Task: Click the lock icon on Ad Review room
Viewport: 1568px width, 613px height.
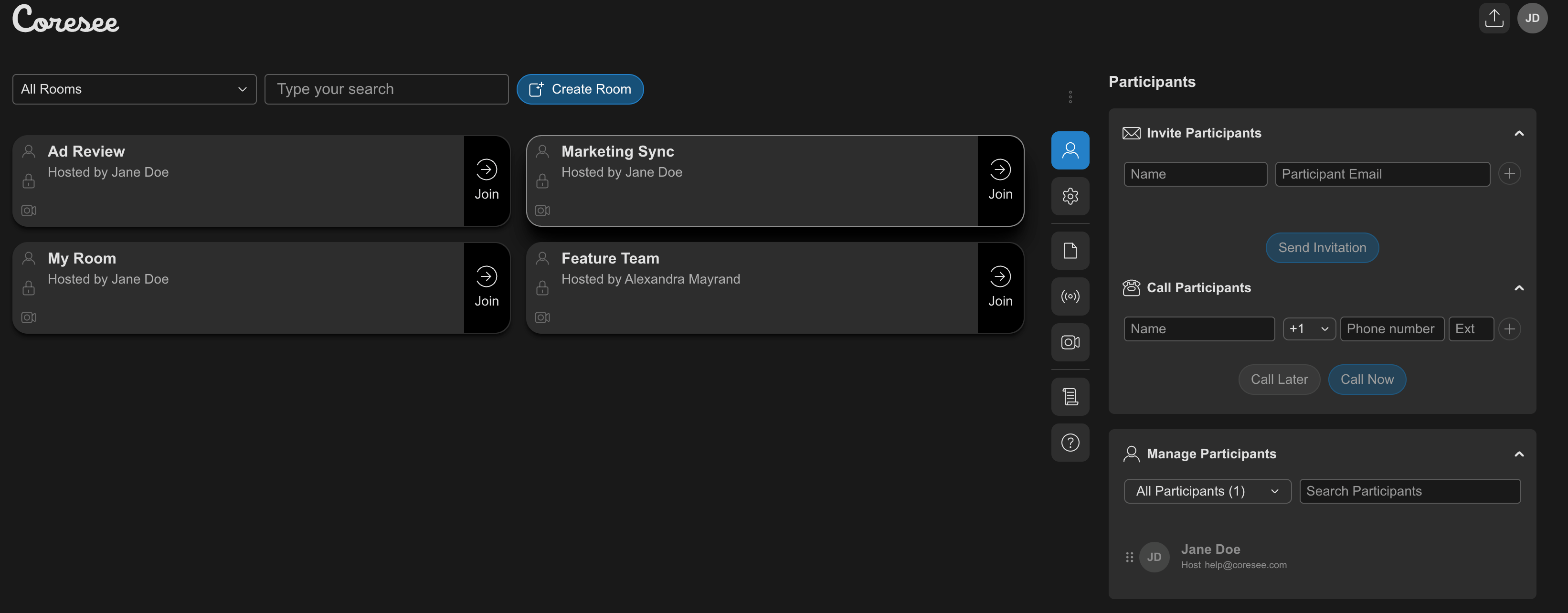Action: (29, 181)
